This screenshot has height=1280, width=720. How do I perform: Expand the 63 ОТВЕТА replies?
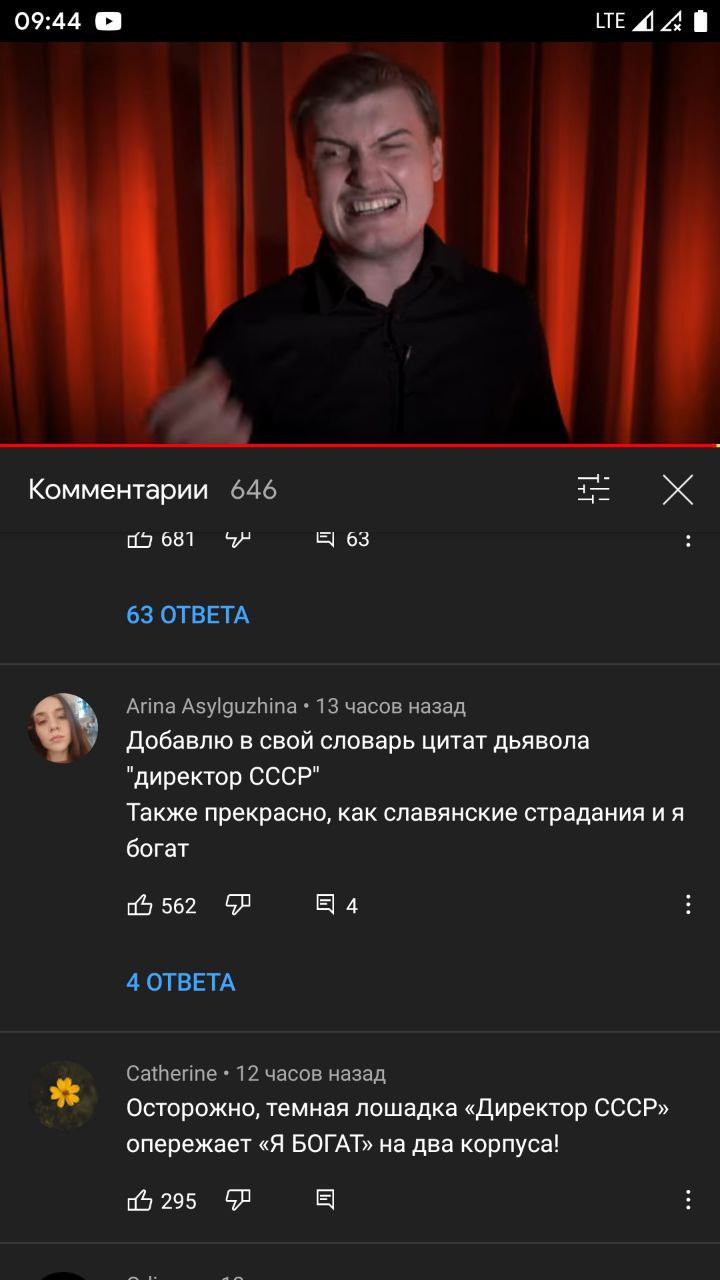point(188,615)
